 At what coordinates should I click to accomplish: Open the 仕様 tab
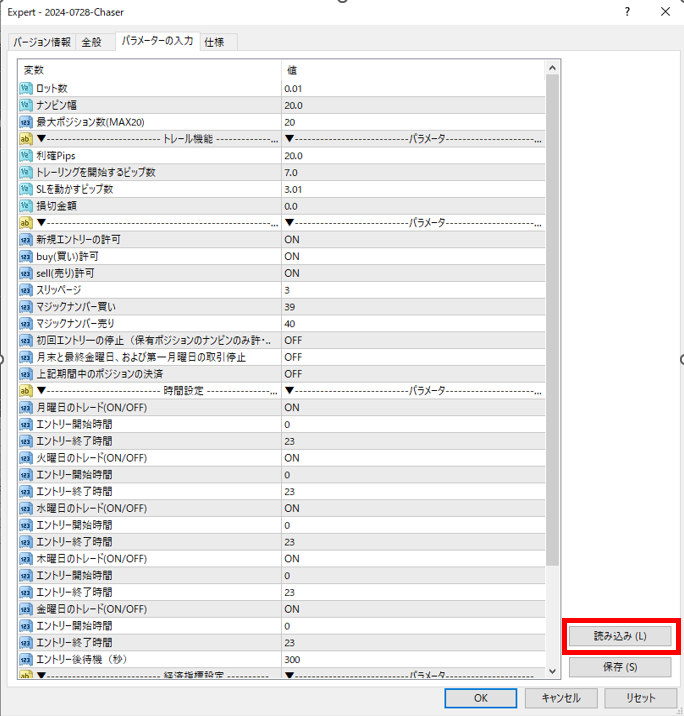pos(214,42)
